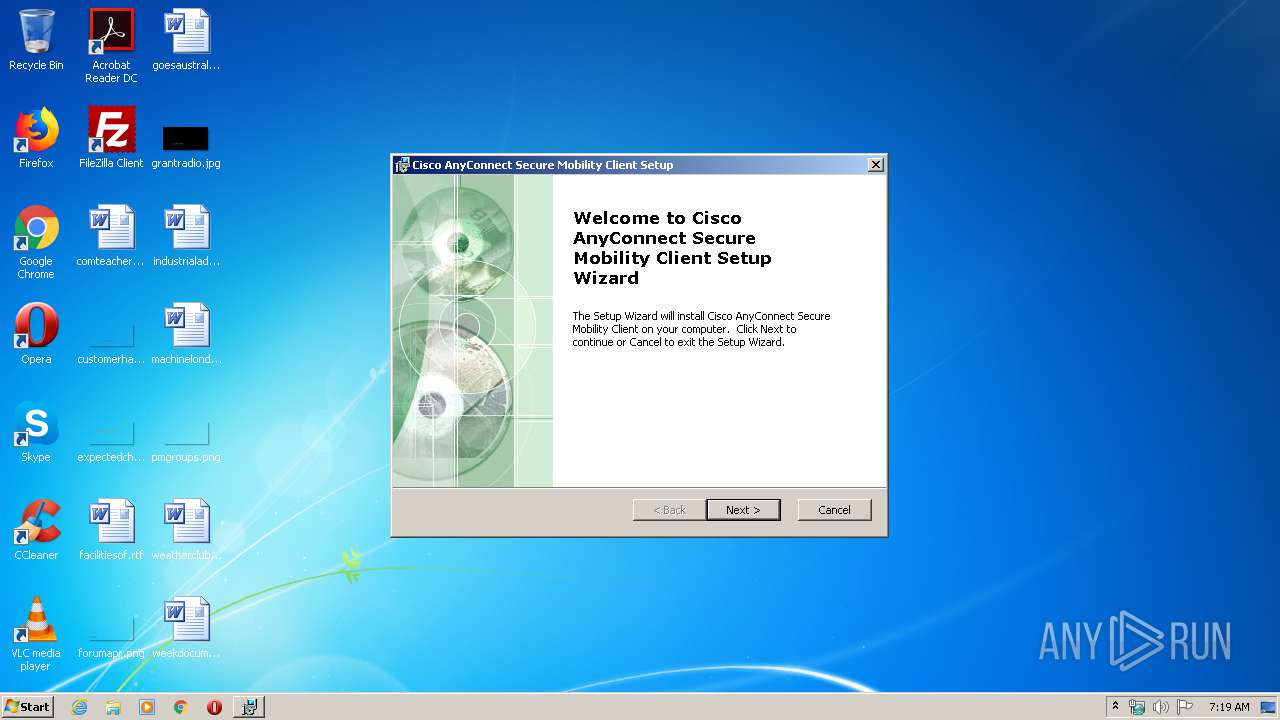Launch the Skype desktop shortcut
Screen dimensions: 1280x720
(x=36, y=432)
